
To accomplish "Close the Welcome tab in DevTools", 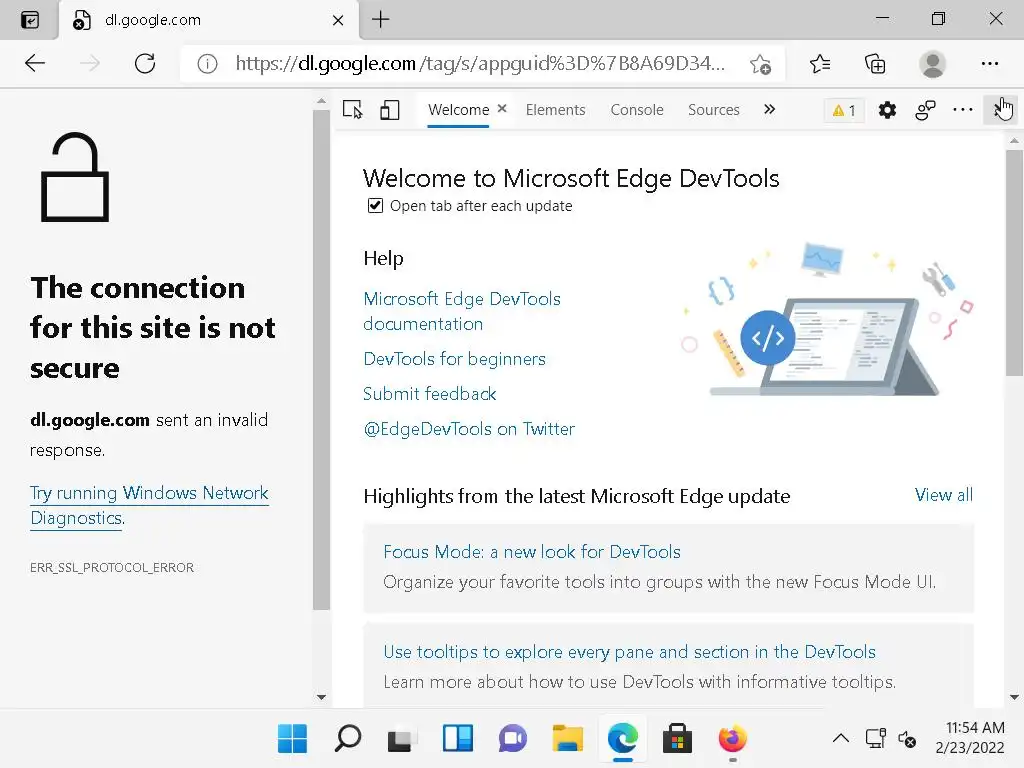I will click(502, 108).
